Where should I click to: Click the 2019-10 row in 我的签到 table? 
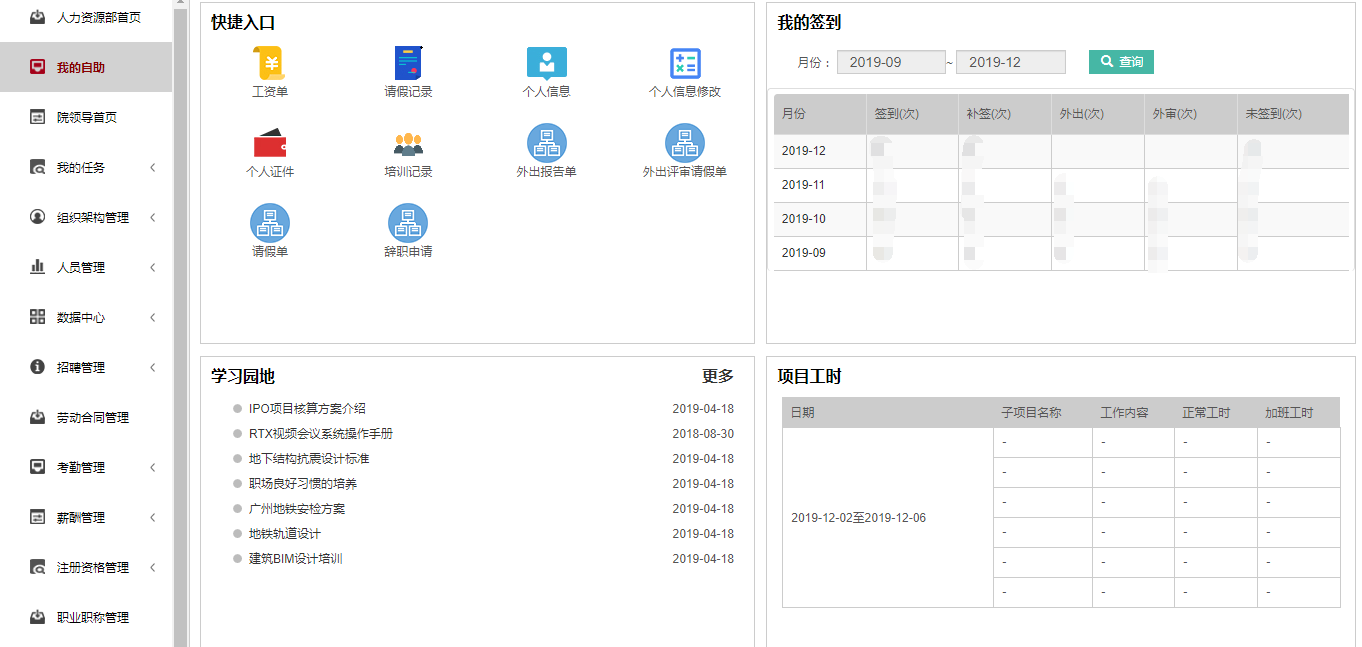click(1061, 219)
